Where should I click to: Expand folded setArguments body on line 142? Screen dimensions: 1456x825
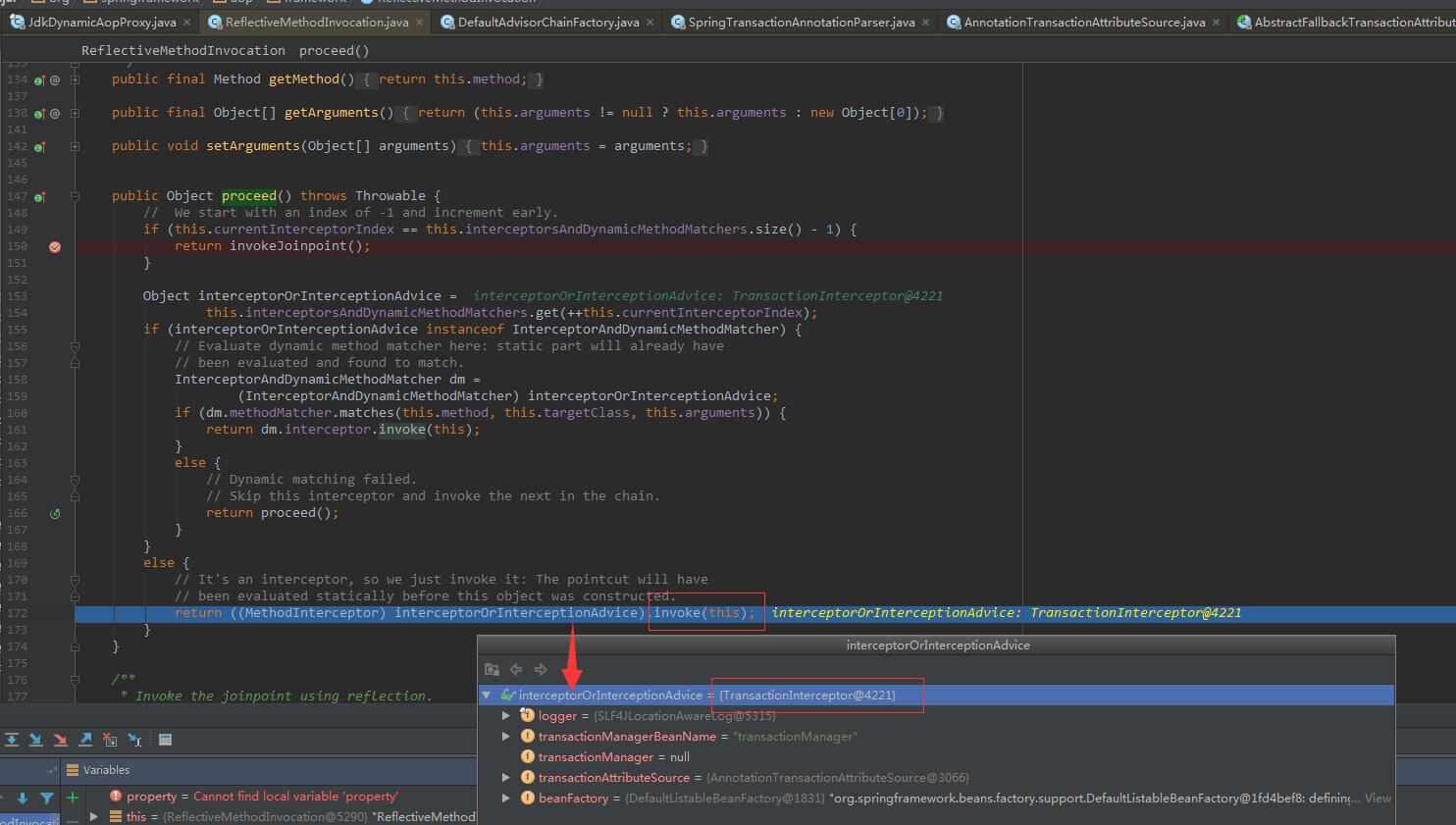pos(75,146)
